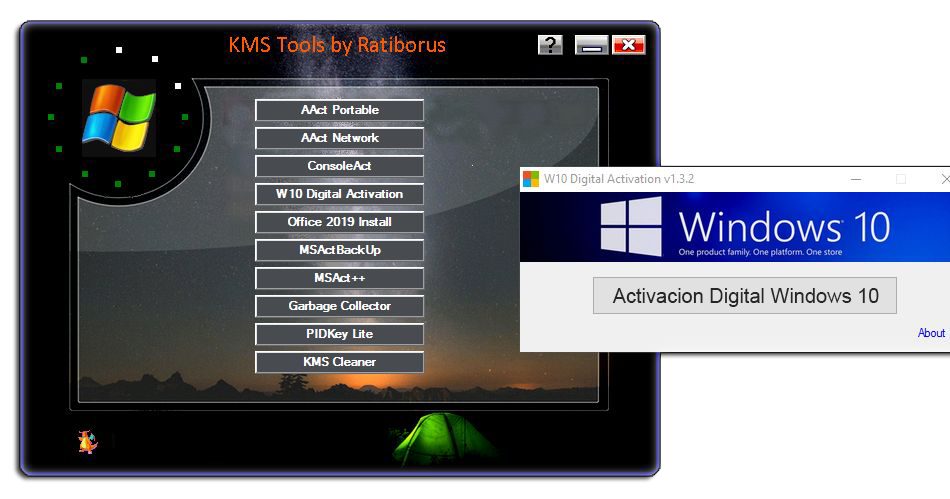
Task: Launch AAct Network
Action: pos(339,138)
